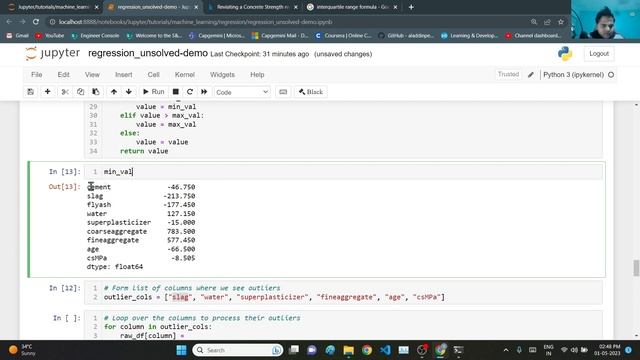The image size is (640, 360).
Task: Open the command palette keyboard icon
Action: (283, 92)
